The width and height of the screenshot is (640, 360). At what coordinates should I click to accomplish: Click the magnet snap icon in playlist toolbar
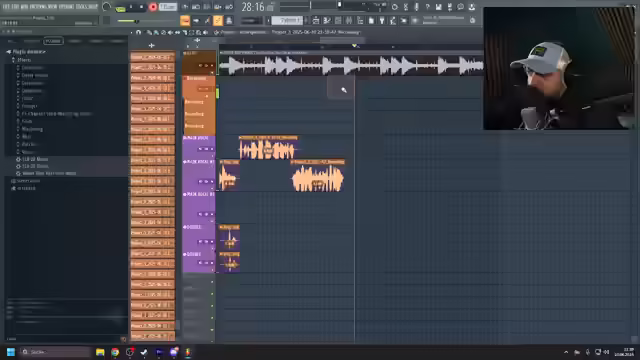point(138,32)
